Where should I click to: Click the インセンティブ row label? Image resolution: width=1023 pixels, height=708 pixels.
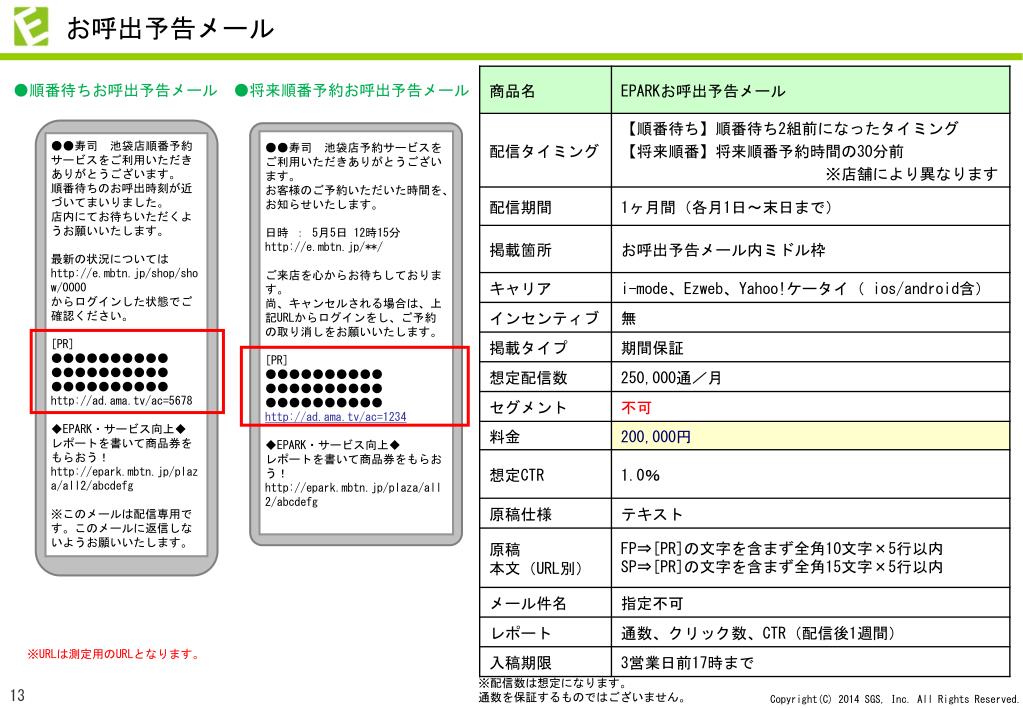tap(544, 318)
